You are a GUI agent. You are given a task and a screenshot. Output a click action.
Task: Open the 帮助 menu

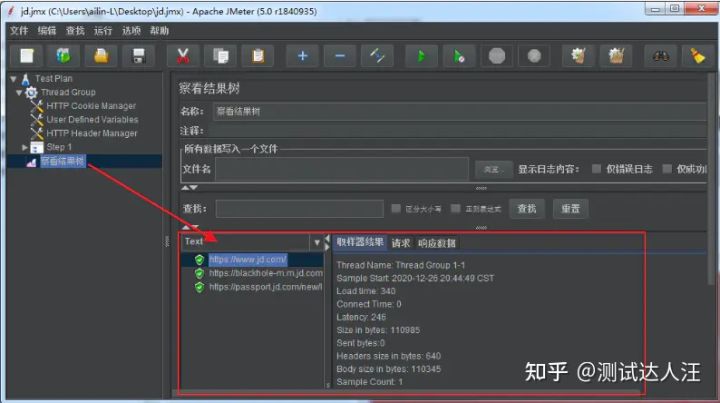coord(159,31)
